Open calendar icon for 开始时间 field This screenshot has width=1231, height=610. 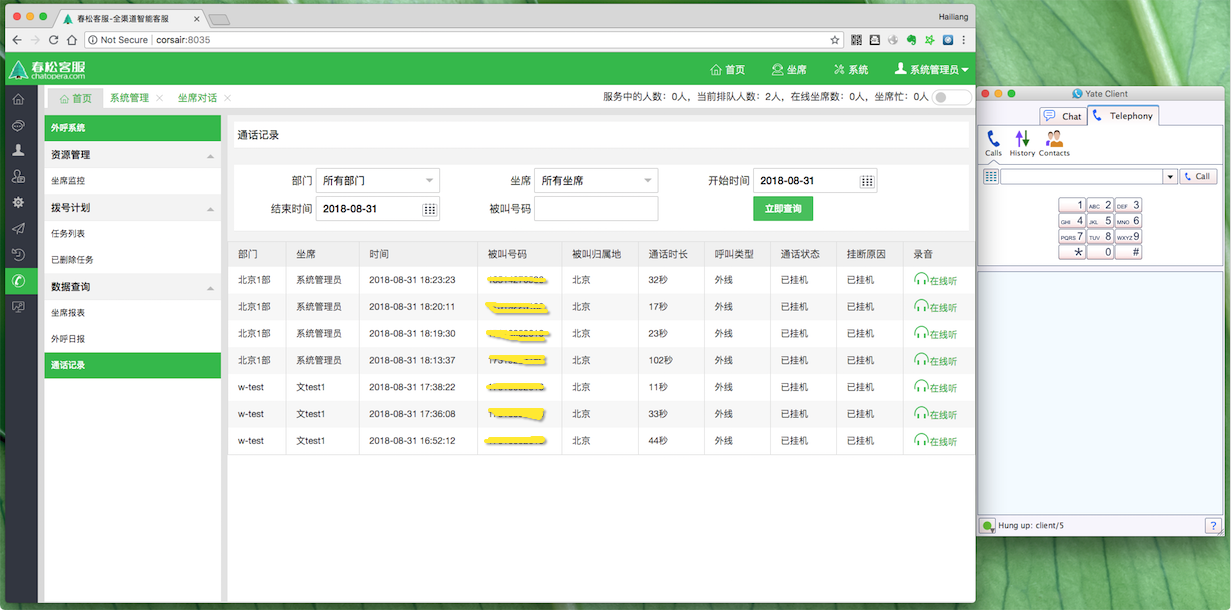click(x=867, y=181)
